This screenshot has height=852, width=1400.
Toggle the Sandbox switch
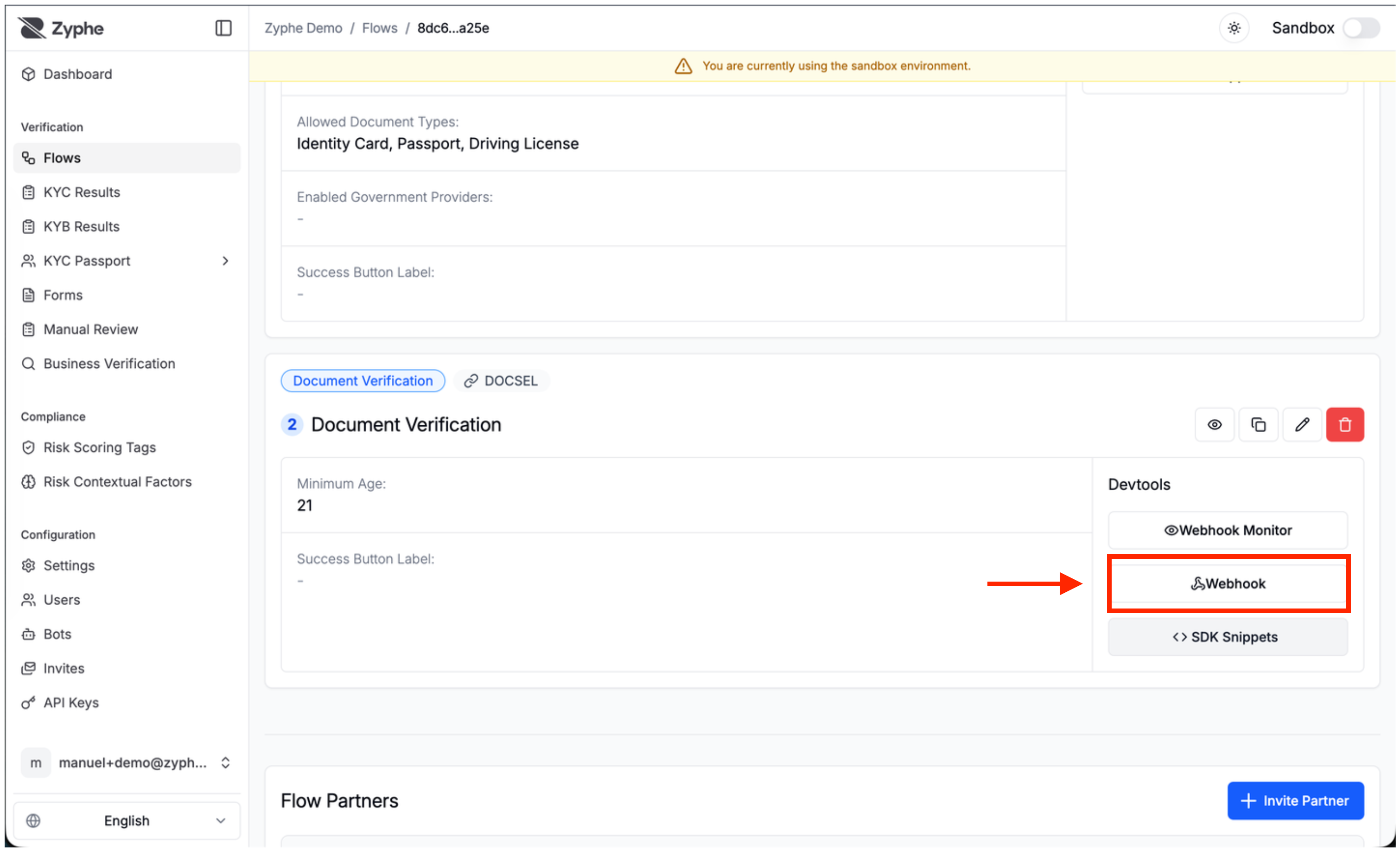(1362, 28)
